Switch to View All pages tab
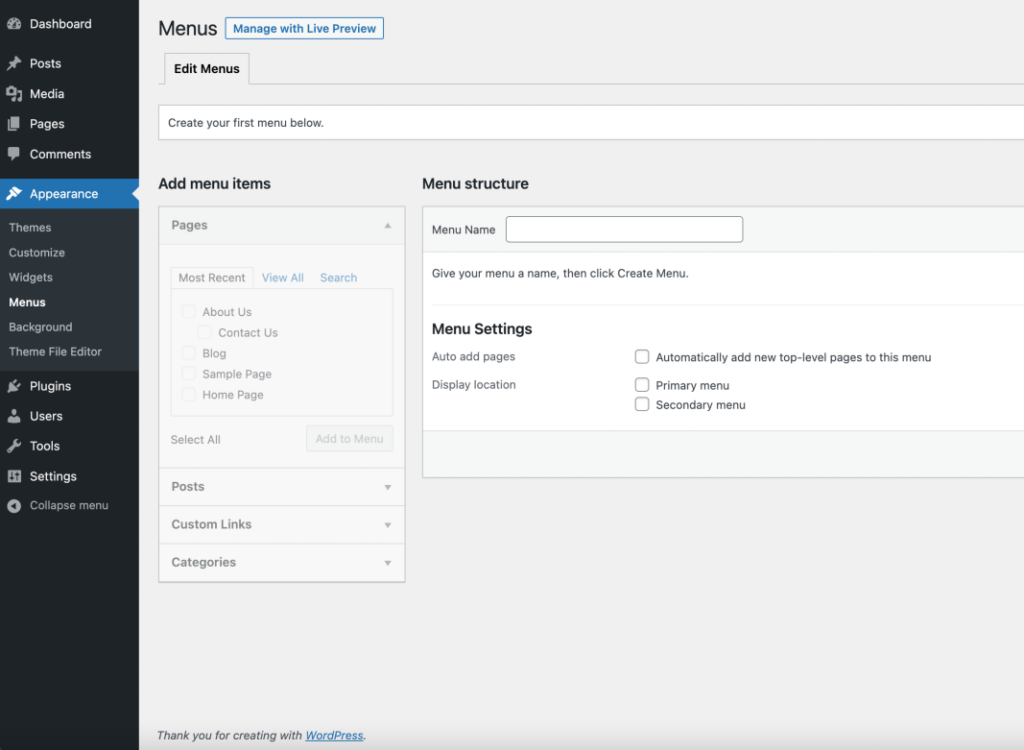Screen dimensions: 1024x750 point(283,278)
